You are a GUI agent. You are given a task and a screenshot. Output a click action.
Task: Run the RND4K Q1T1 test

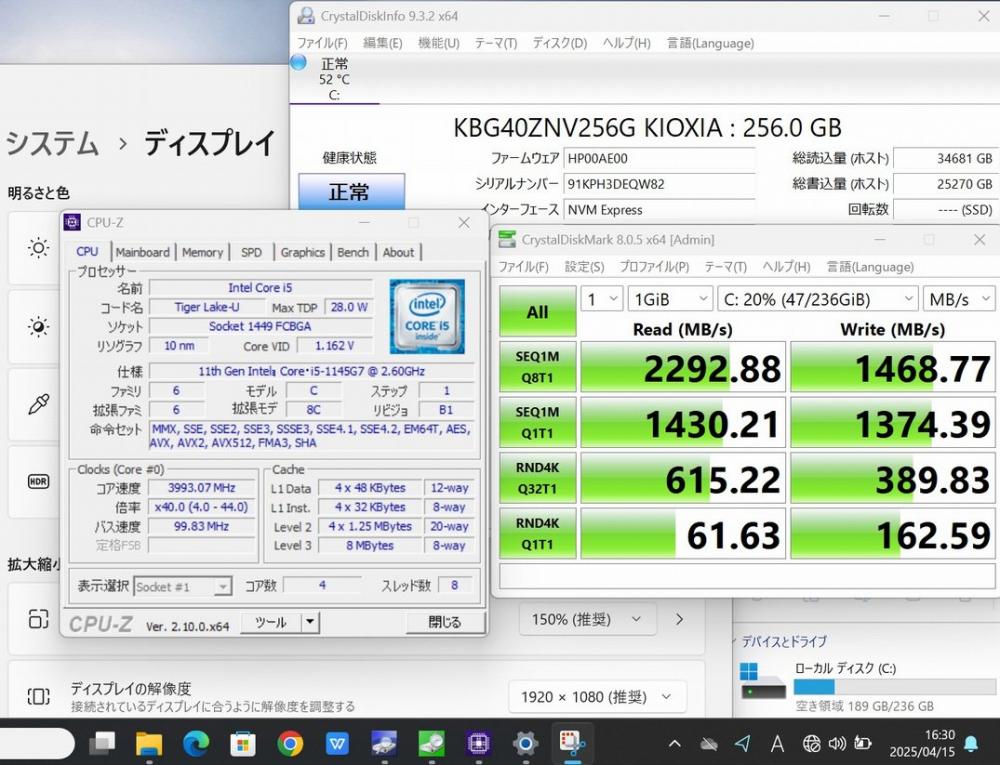pyautogui.click(x=538, y=533)
